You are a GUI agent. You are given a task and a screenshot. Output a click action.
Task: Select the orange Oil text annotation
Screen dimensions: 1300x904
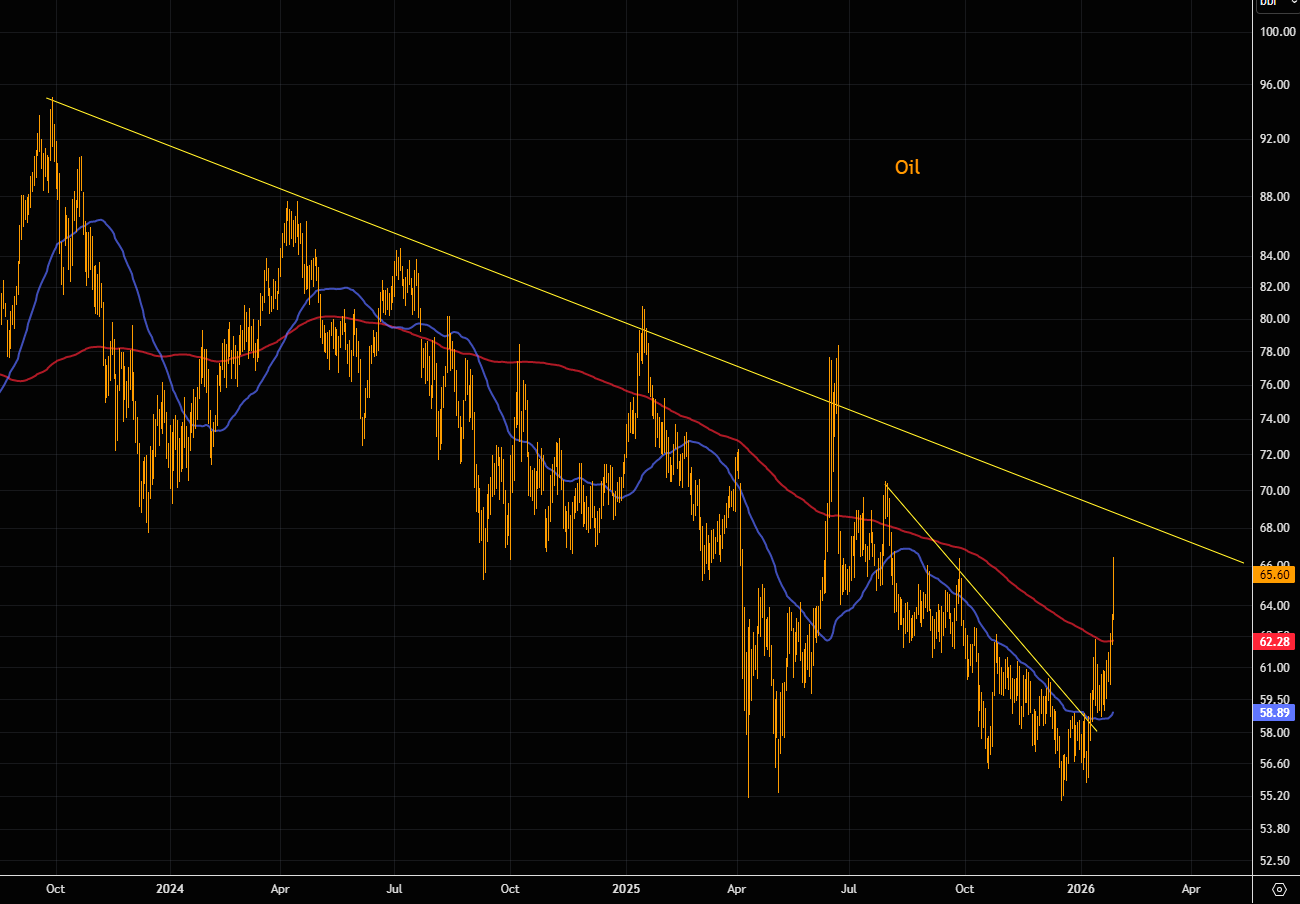(x=907, y=167)
